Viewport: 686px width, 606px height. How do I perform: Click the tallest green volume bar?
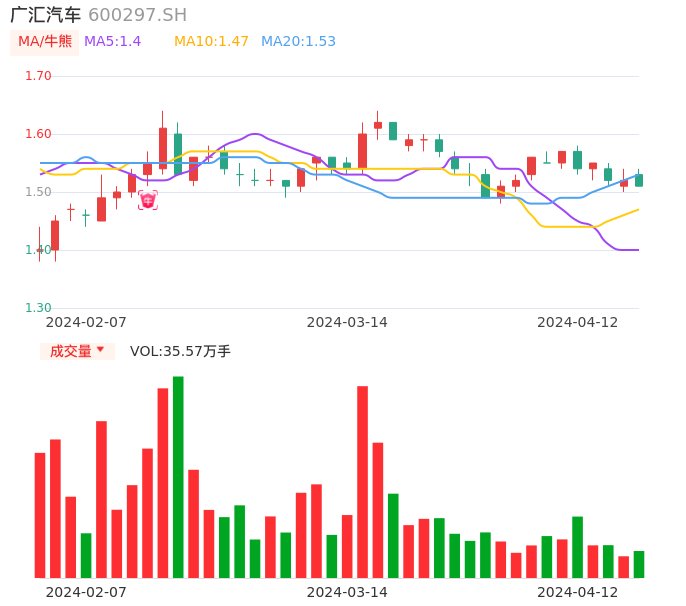click(x=178, y=477)
